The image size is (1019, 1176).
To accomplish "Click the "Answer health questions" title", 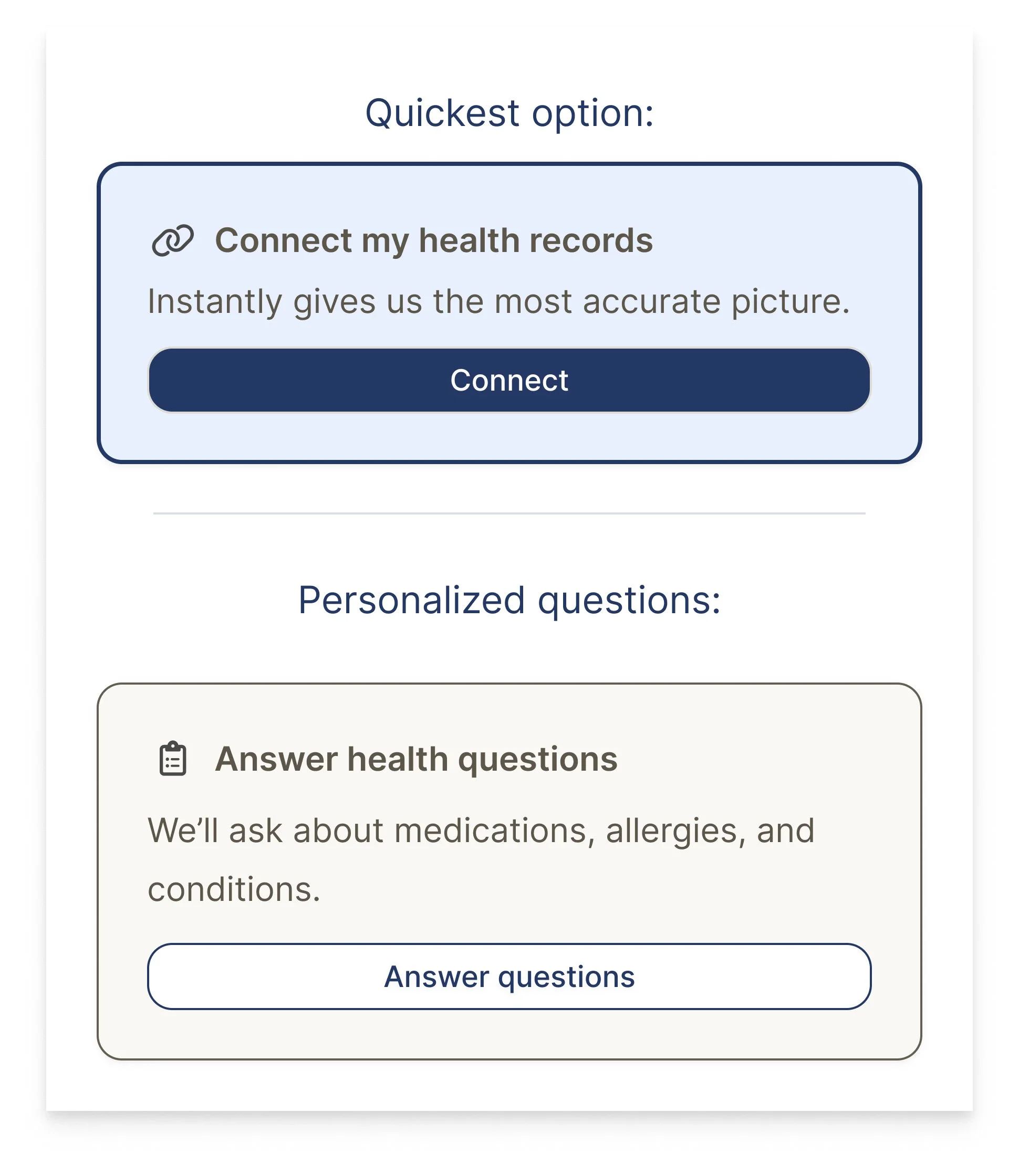I will (416, 759).
